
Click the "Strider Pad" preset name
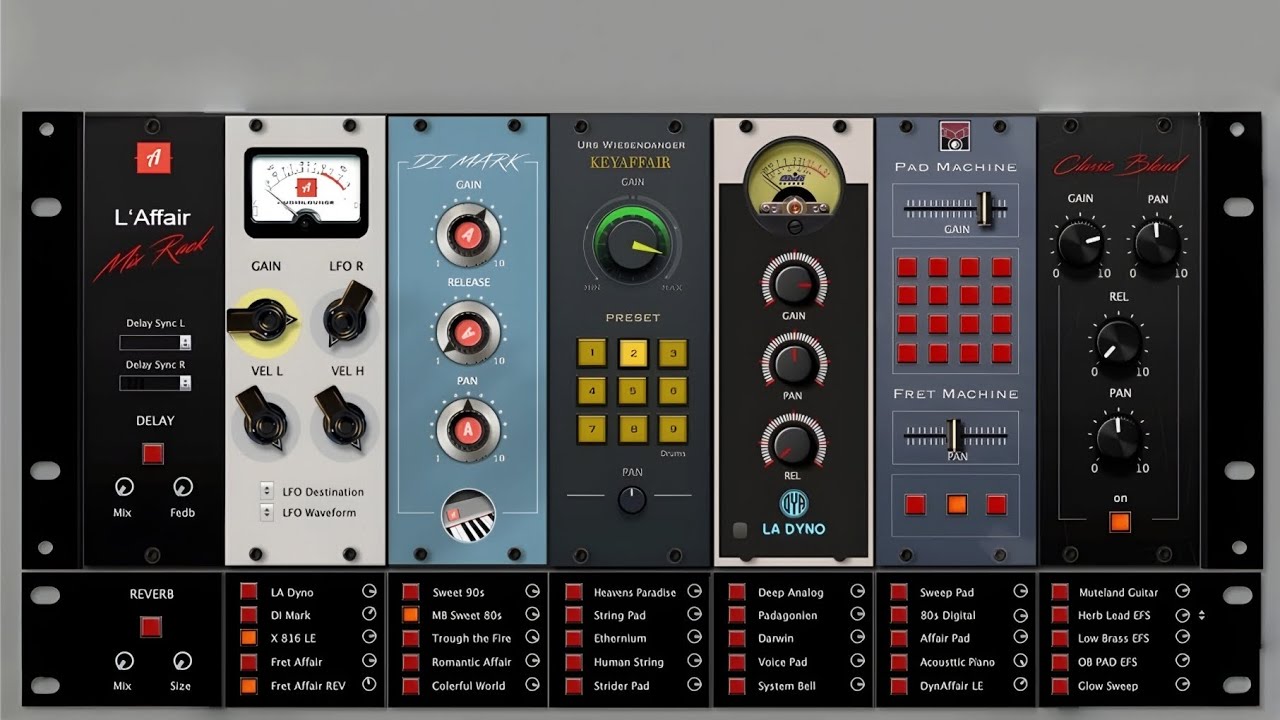tap(621, 686)
